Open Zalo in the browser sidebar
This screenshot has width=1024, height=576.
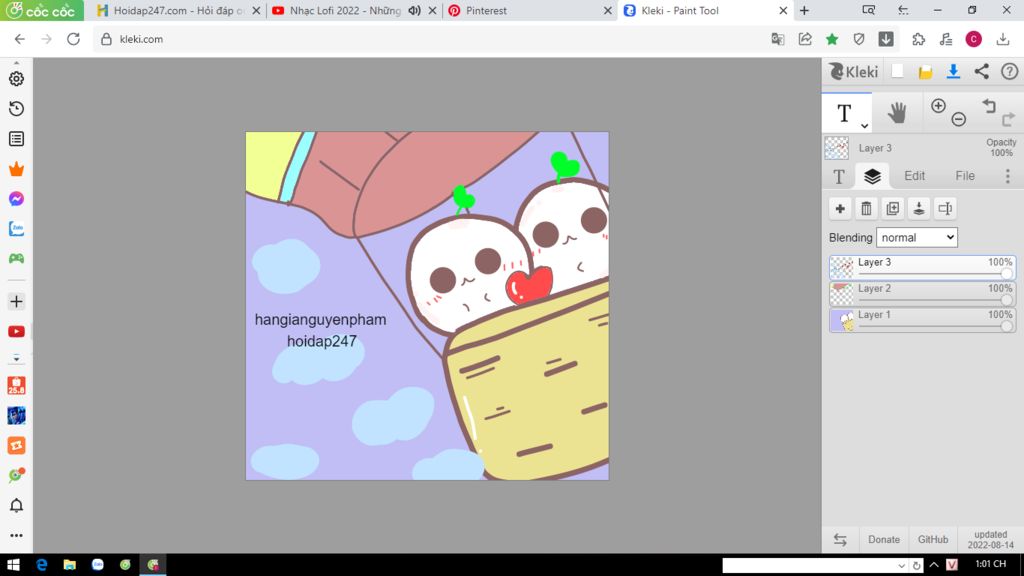[16, 229]
